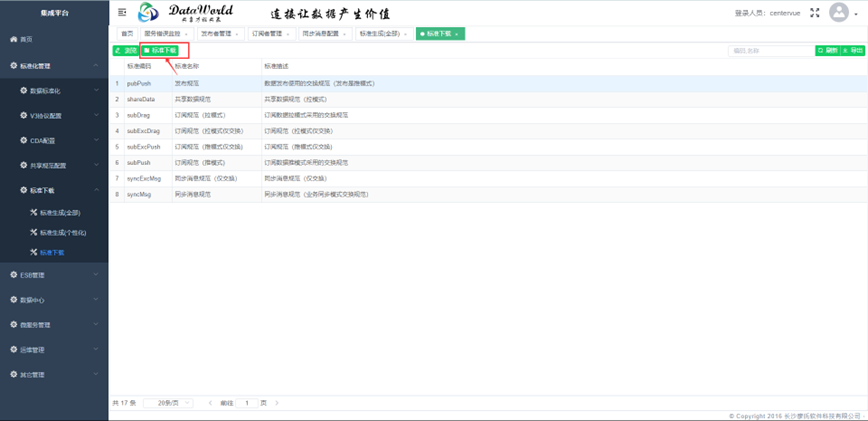This screenshot has height=421, width=868.
Task: Collapse the 标准下载 submenu chevron in sidebar
Action: click(96, 190)
